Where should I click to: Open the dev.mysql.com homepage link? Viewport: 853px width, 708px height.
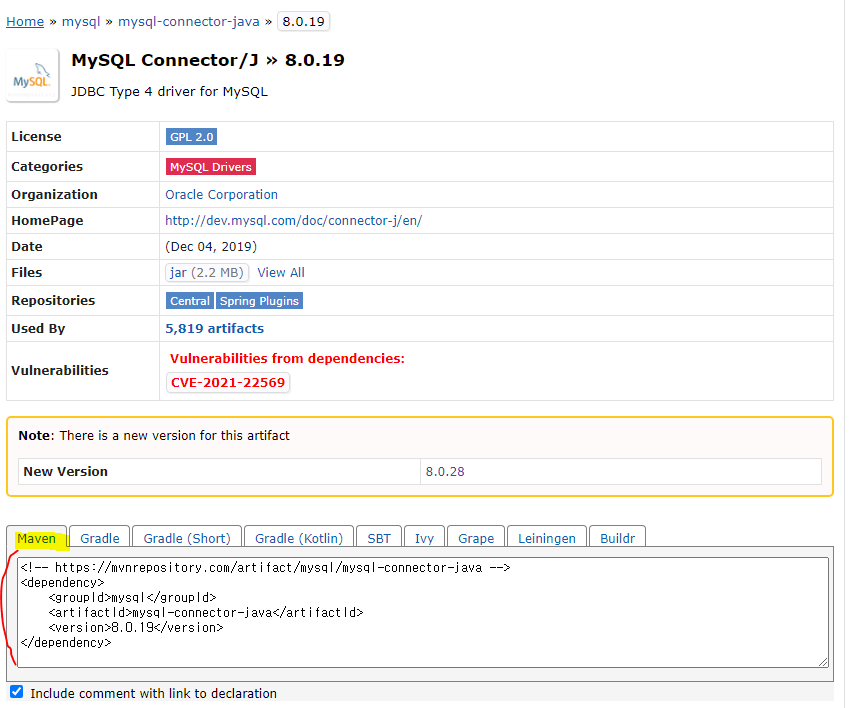[x=293, y=220]
